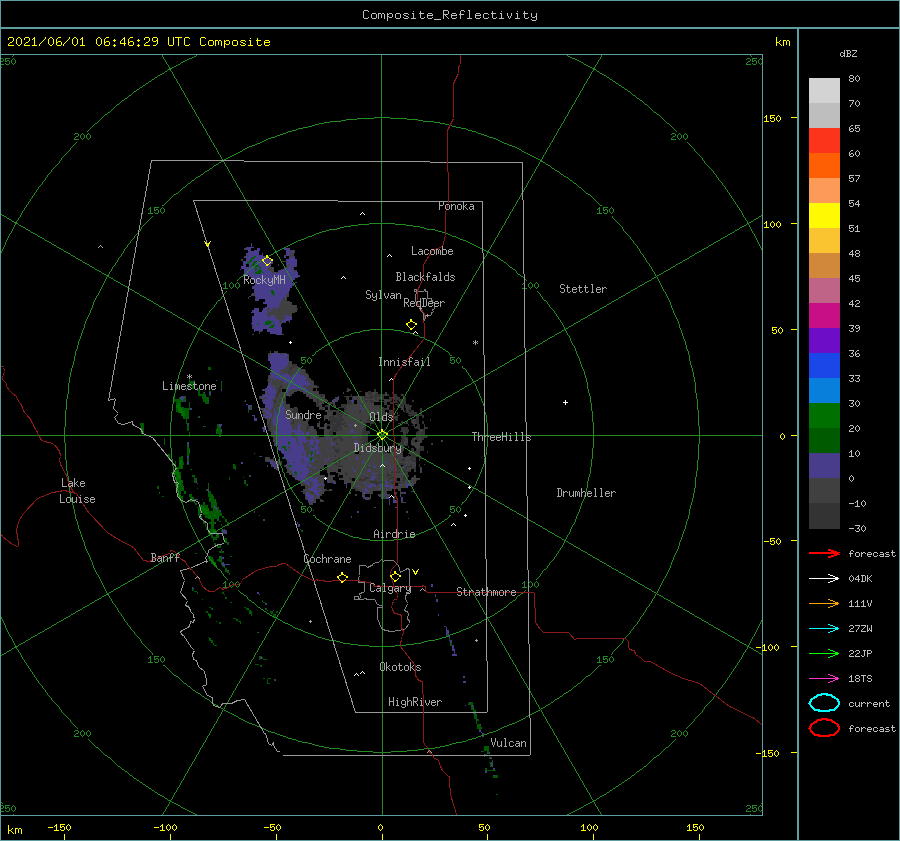Click the Innisfail city label
The height and width of the screenshot is (841, 900).
pyautogui.click(x=404, y=362)
